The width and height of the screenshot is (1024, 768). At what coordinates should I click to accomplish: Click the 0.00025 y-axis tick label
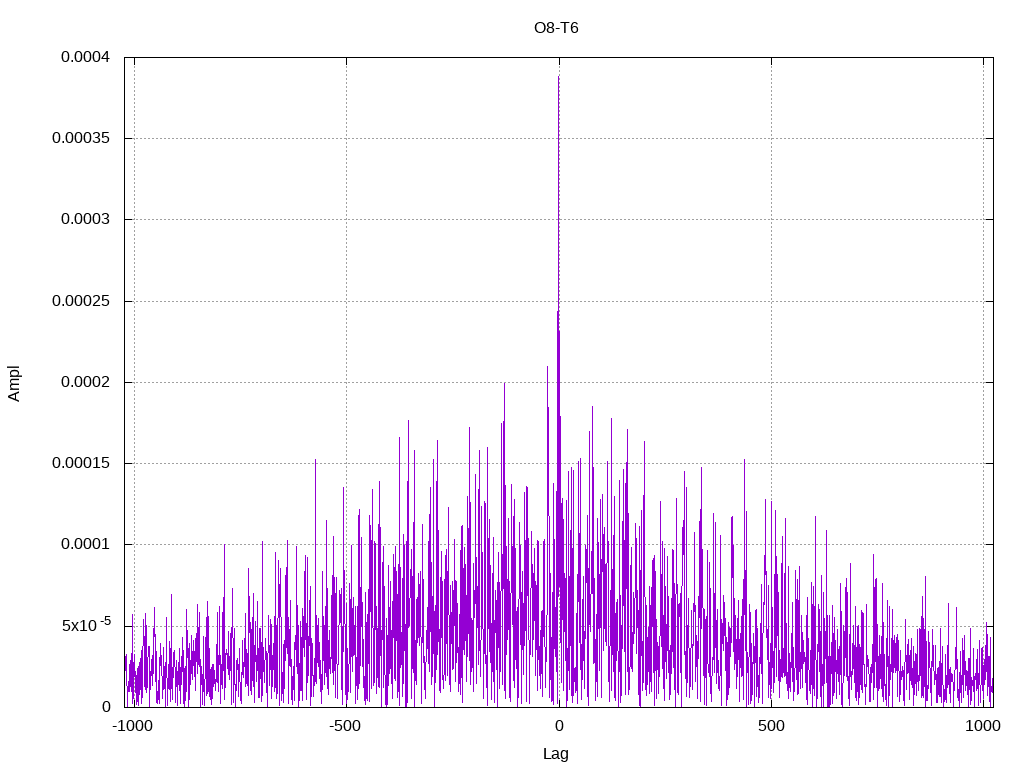pyautogui.click(x=81, y=301)
